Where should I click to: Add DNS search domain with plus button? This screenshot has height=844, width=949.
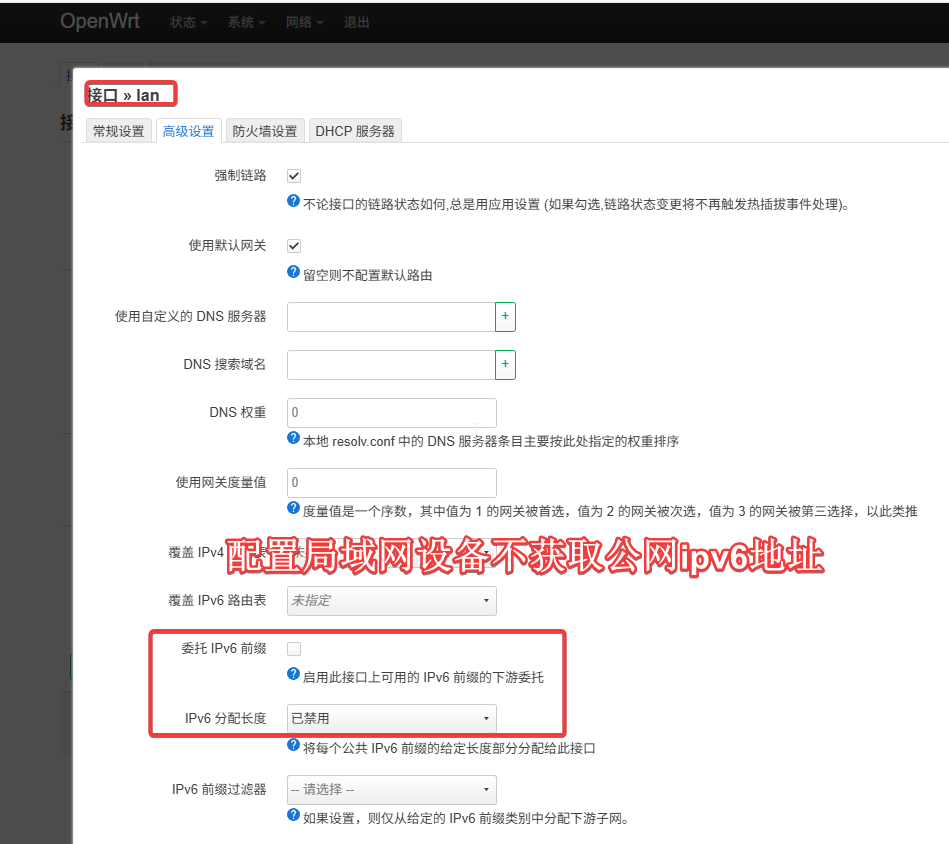pyautogui.click(x=505, y=365)
